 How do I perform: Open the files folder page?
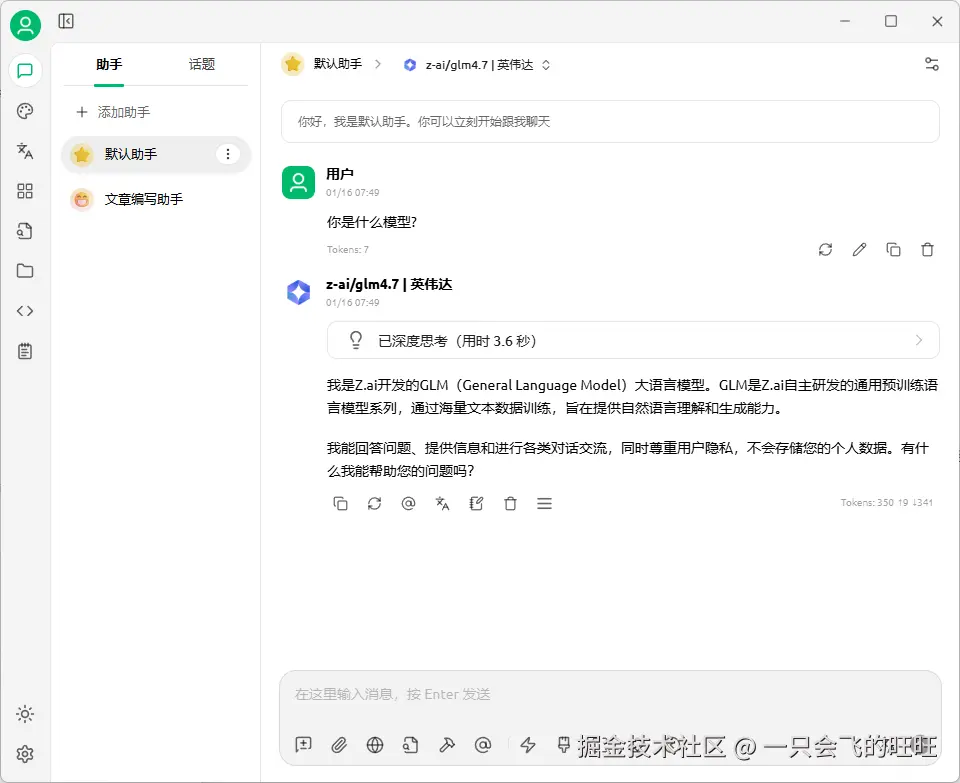point(25,271)
